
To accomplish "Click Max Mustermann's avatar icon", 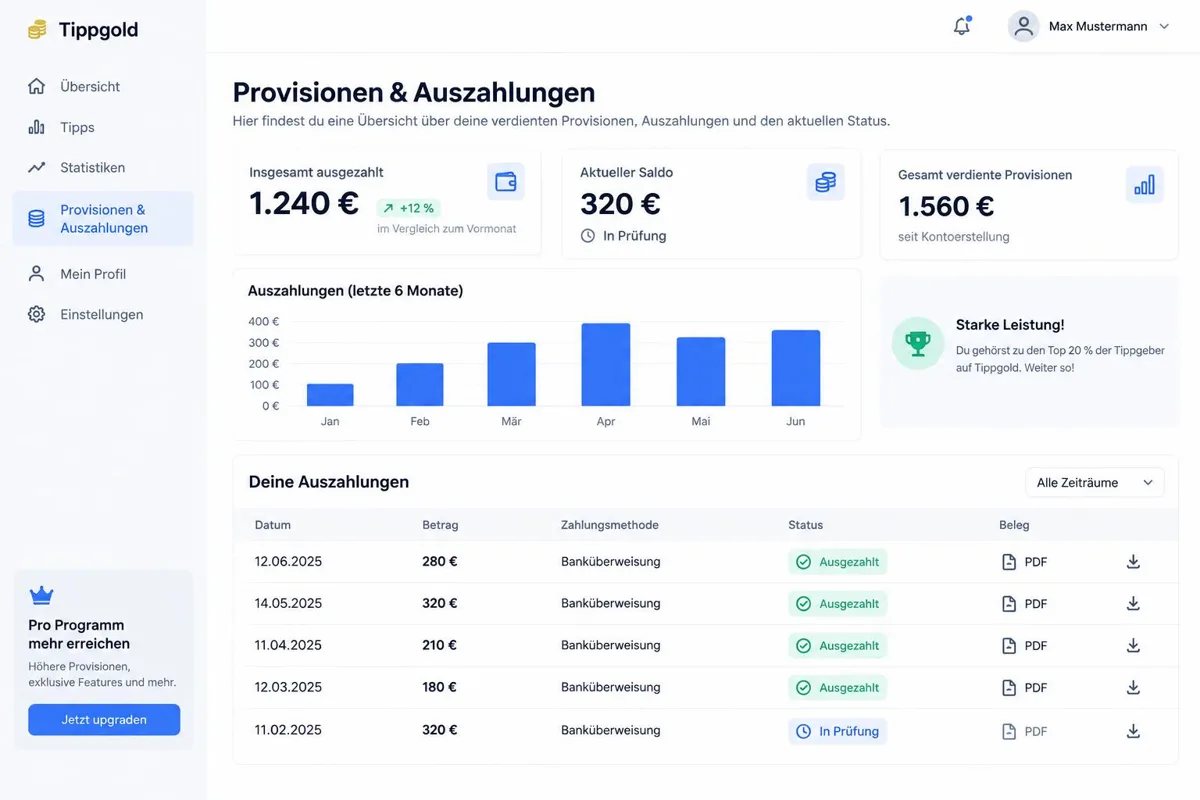I will tap(1023, 27).
